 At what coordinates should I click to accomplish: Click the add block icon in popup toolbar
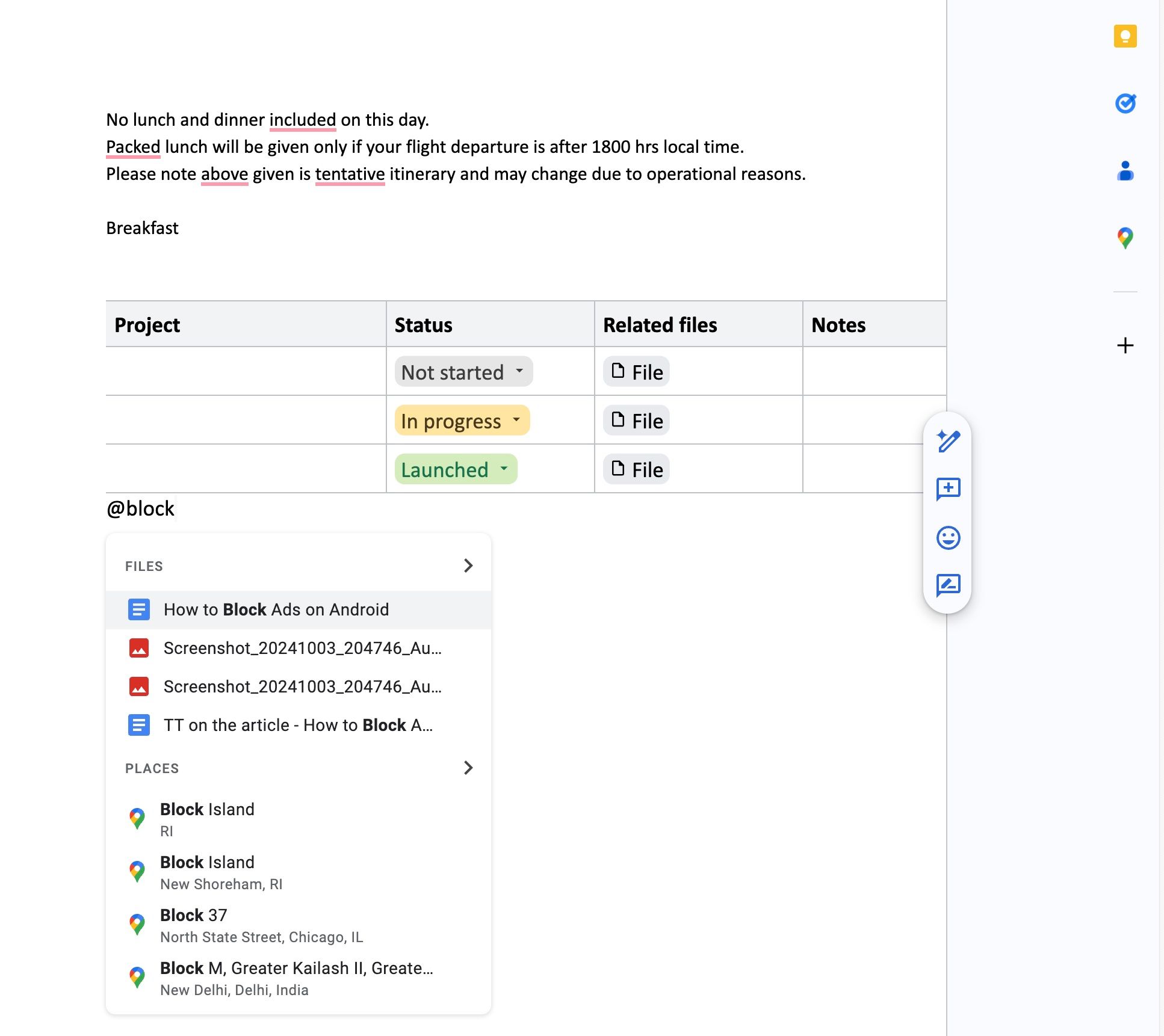point(947,488)
